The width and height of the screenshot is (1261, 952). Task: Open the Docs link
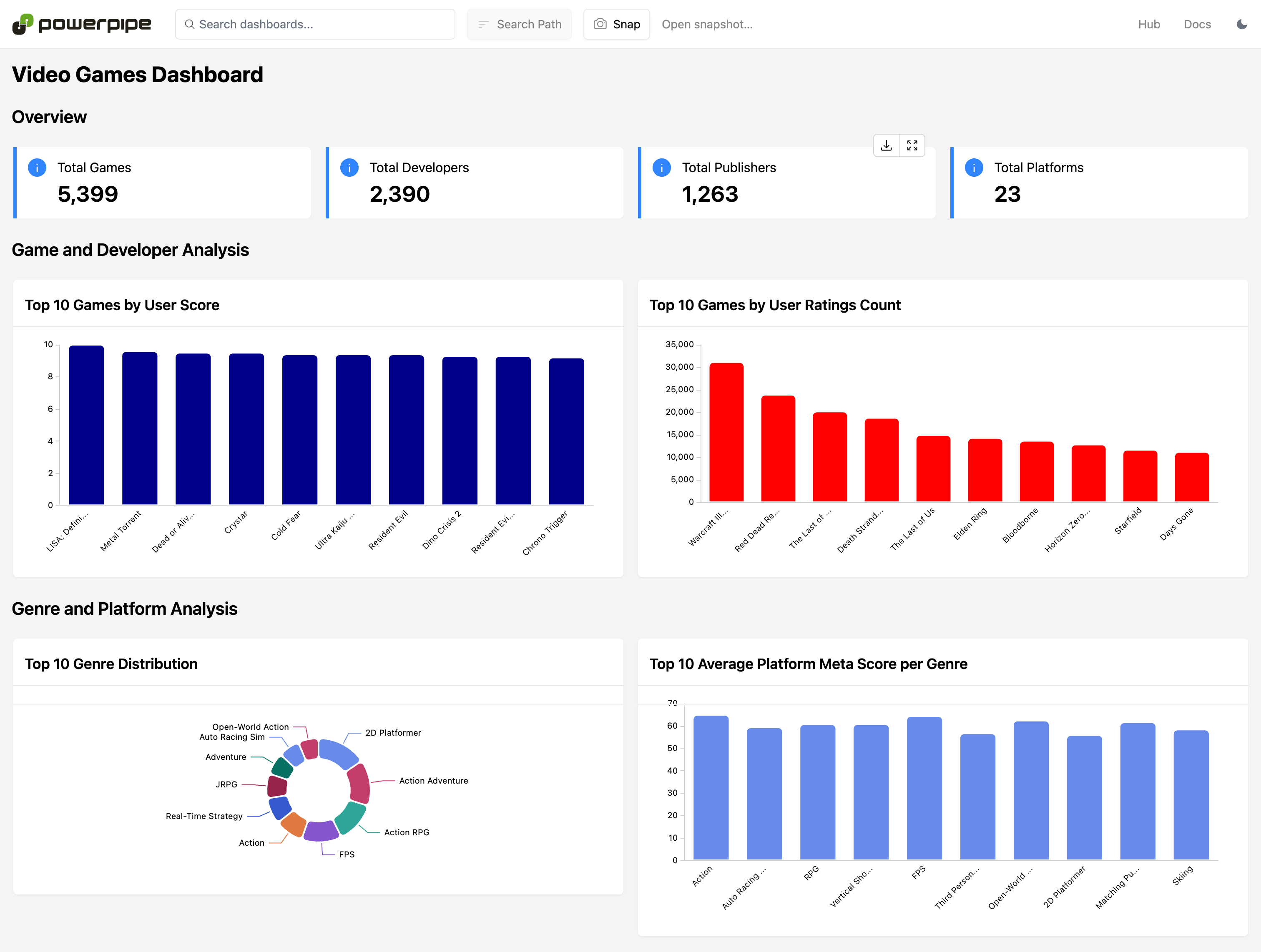coord(1197,24)
